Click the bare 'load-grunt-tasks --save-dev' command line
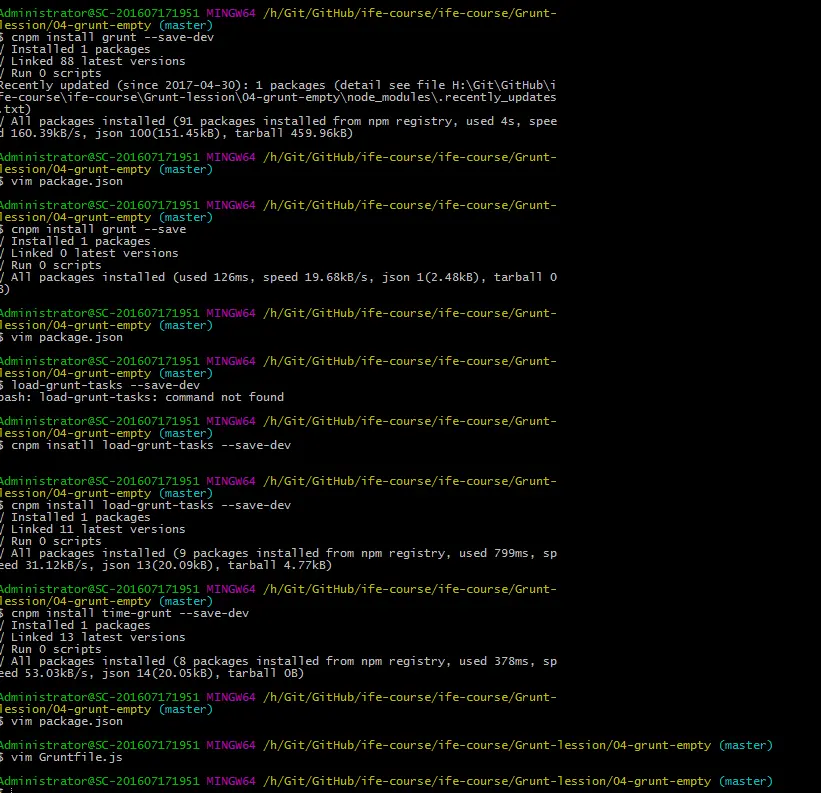Screen dimensions: 821x793 (100, 385)
